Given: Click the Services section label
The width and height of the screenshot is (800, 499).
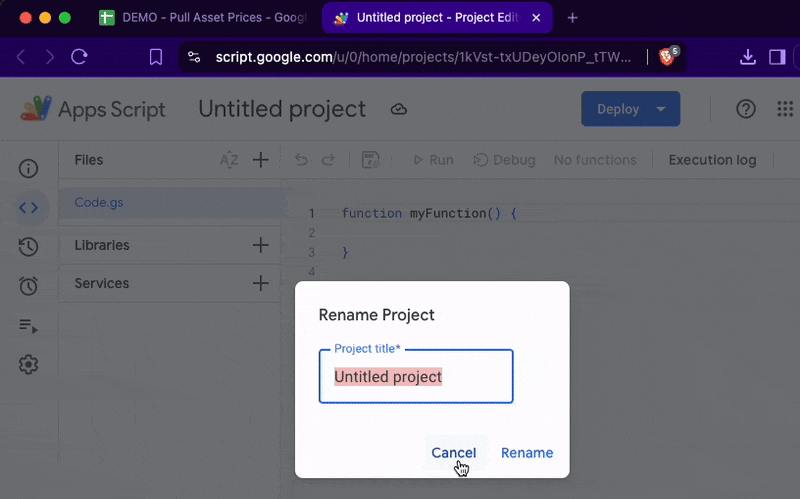Looking at the screenshot, I should pos(102,283).
